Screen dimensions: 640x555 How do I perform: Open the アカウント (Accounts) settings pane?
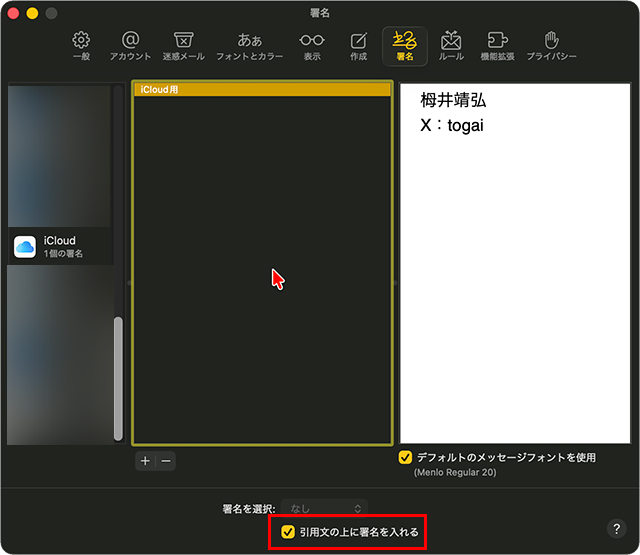tap(130, 46)
